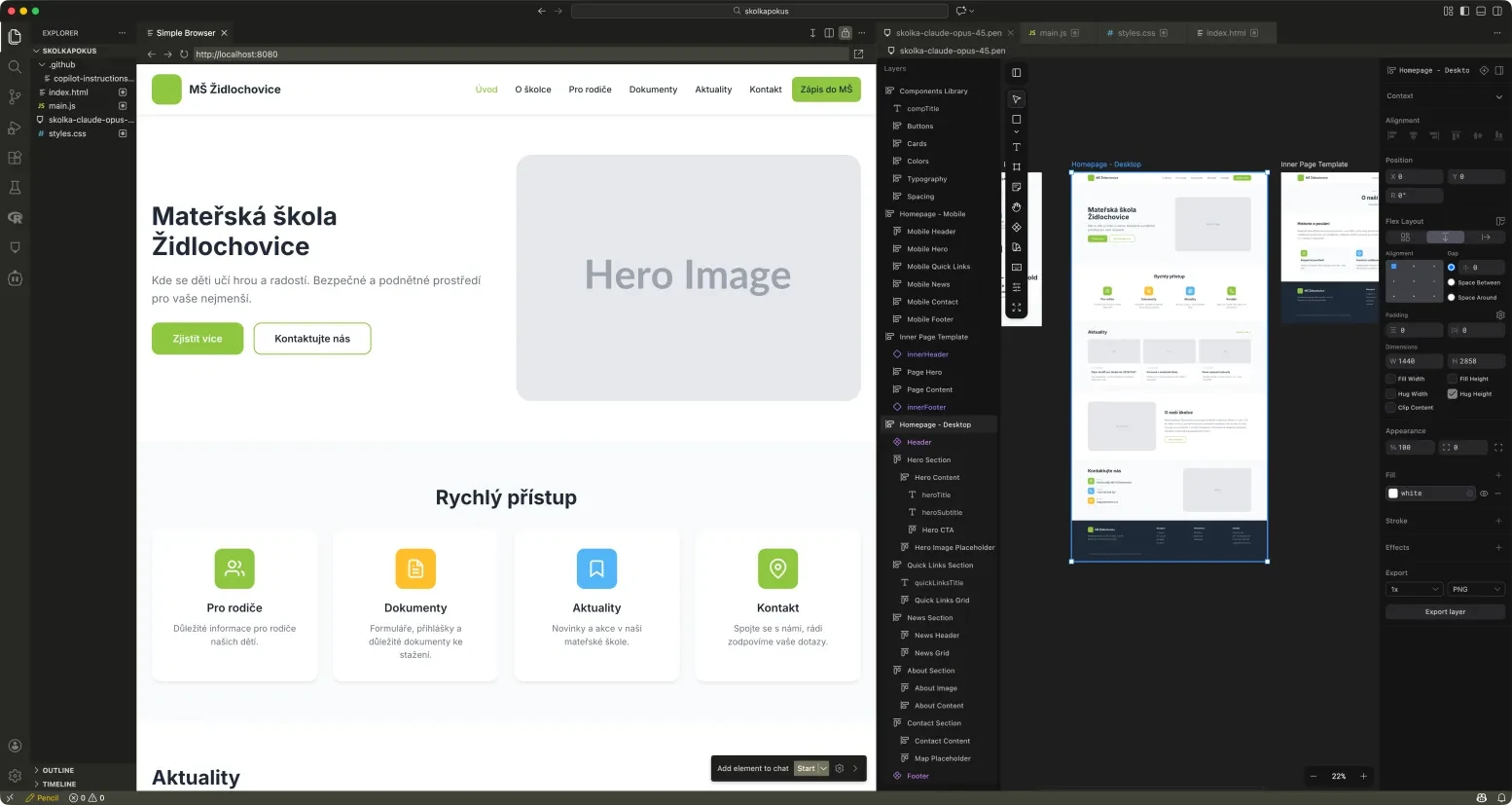Open the PNG export format dropdown

click(1475, 588)
